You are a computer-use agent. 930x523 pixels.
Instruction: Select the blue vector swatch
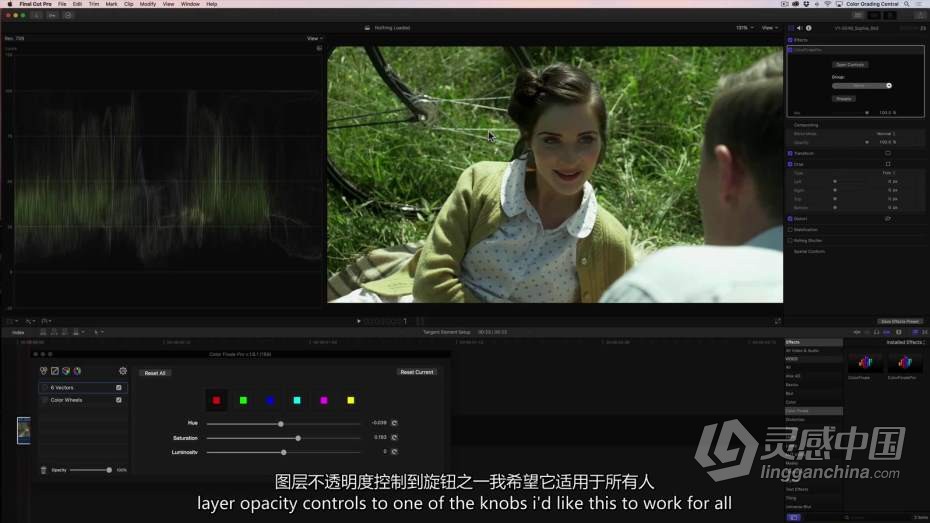click(x=270, y=401)
